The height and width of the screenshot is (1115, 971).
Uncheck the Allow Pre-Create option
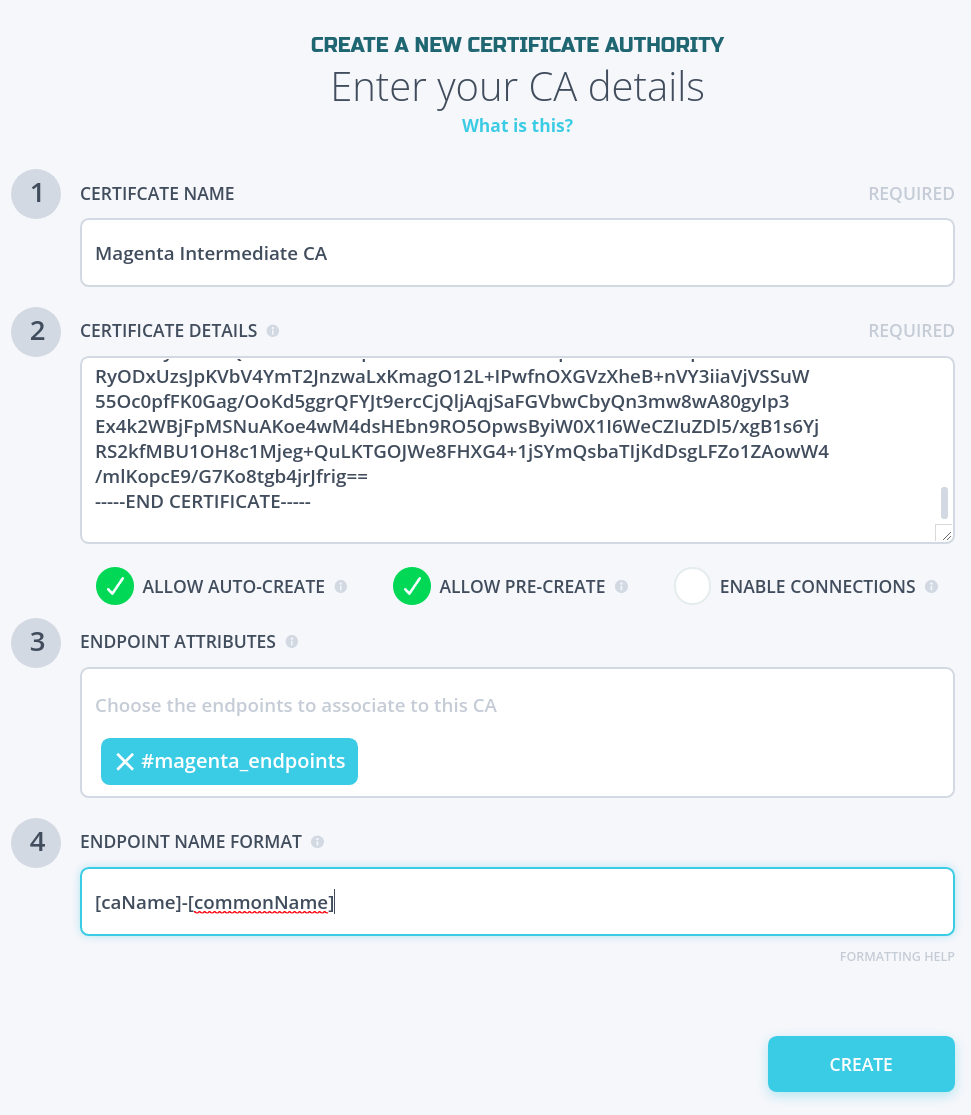point(411,587)
